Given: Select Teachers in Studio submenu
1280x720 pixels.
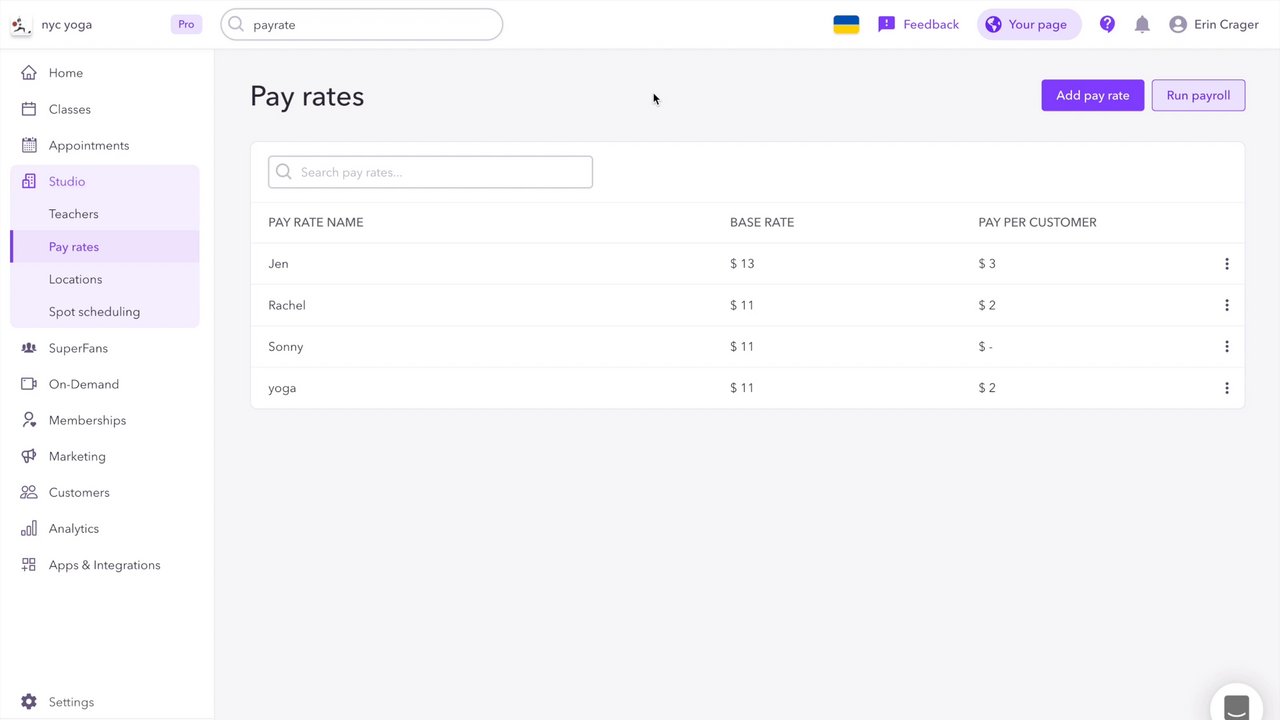Looking at the screenshot, I should click(74, 214).
